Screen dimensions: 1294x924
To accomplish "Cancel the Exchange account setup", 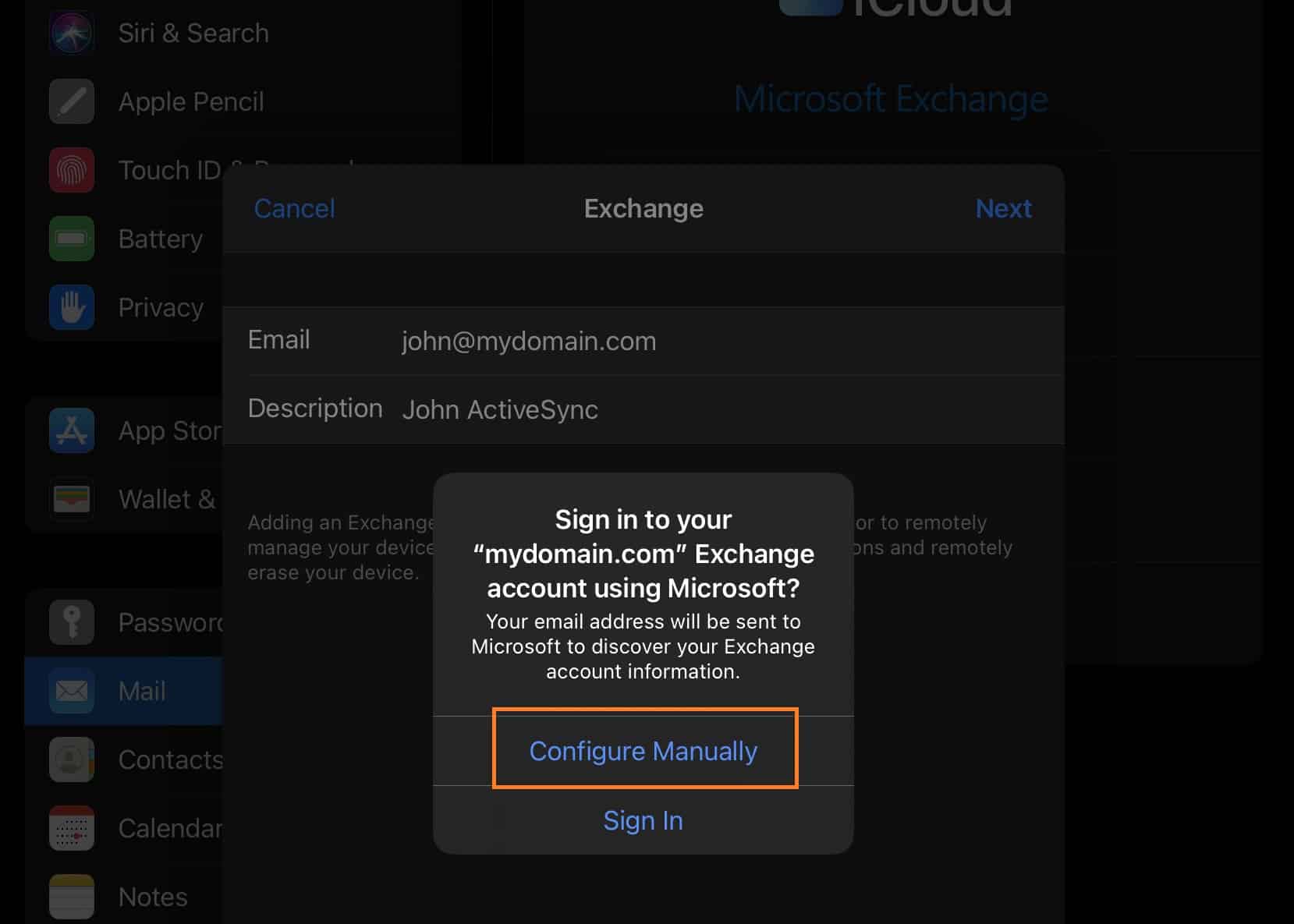I will click(294, 208).
